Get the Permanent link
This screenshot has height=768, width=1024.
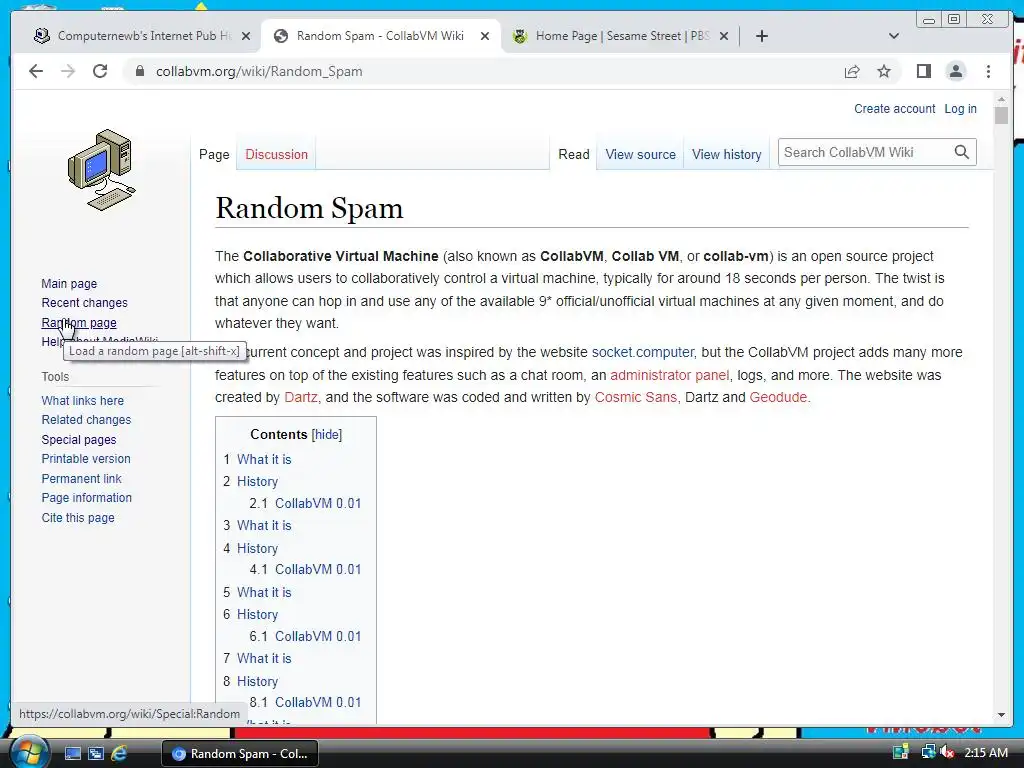(x=82, y=479)
